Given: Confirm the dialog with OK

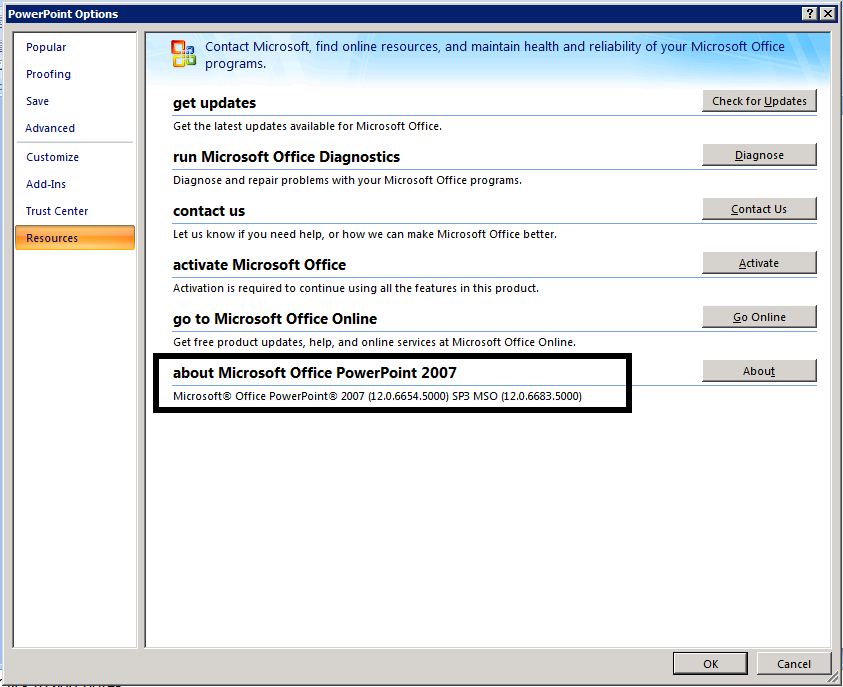Looking at the screenshot, I should point(710,663).
